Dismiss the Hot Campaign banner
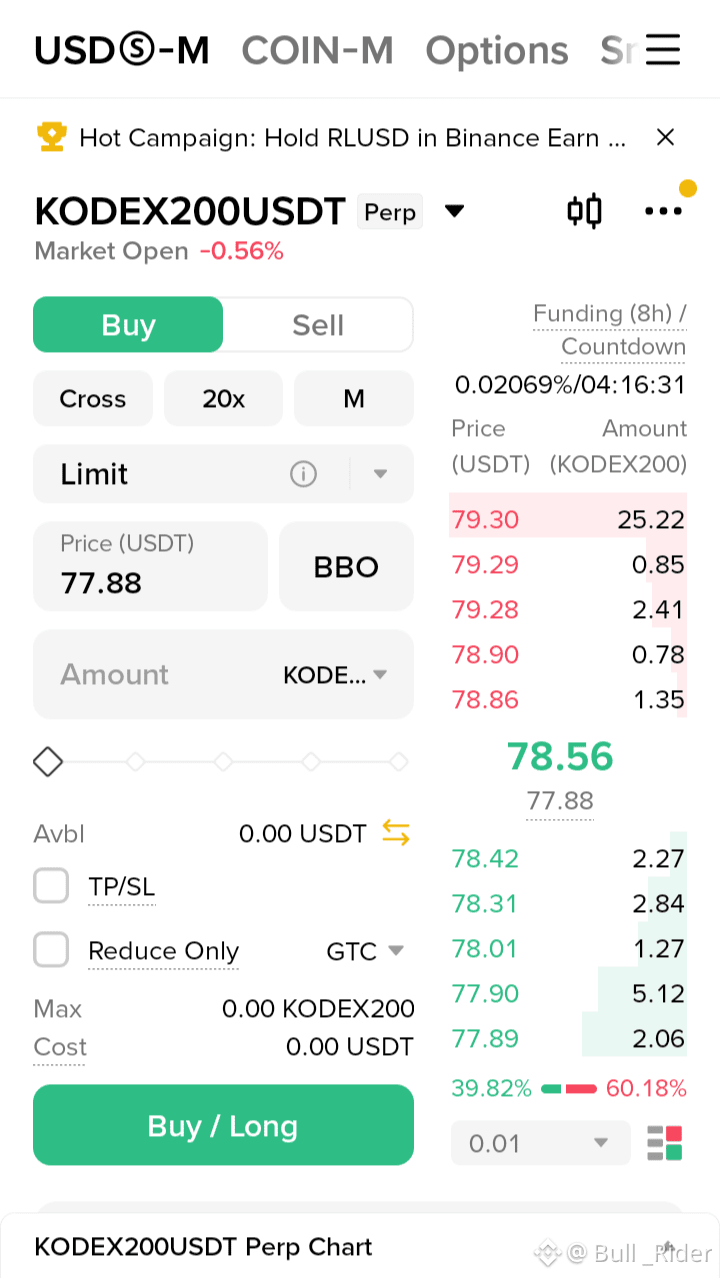 665,137
